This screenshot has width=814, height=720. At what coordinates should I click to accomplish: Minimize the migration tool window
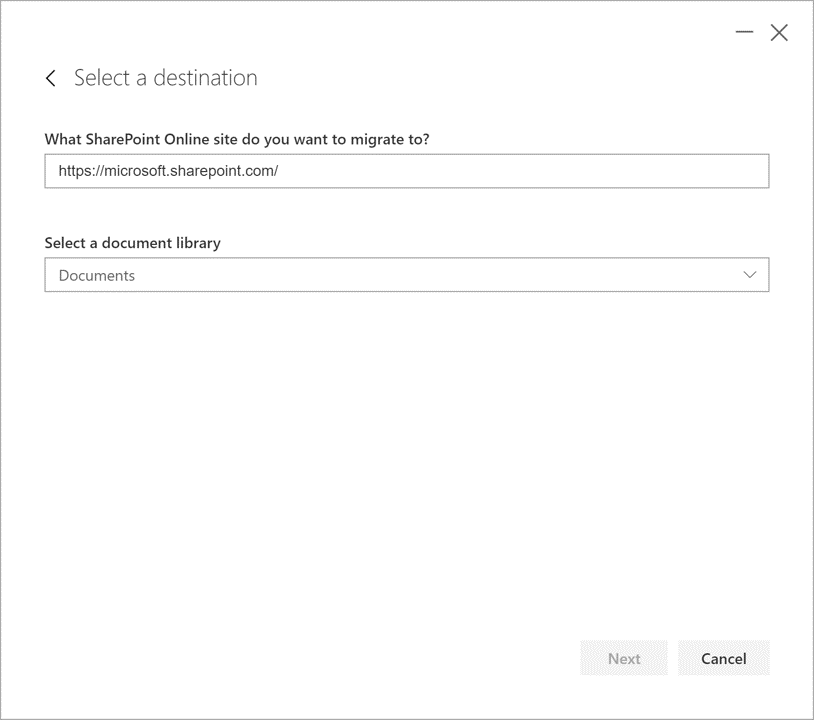tap(744, 32)
